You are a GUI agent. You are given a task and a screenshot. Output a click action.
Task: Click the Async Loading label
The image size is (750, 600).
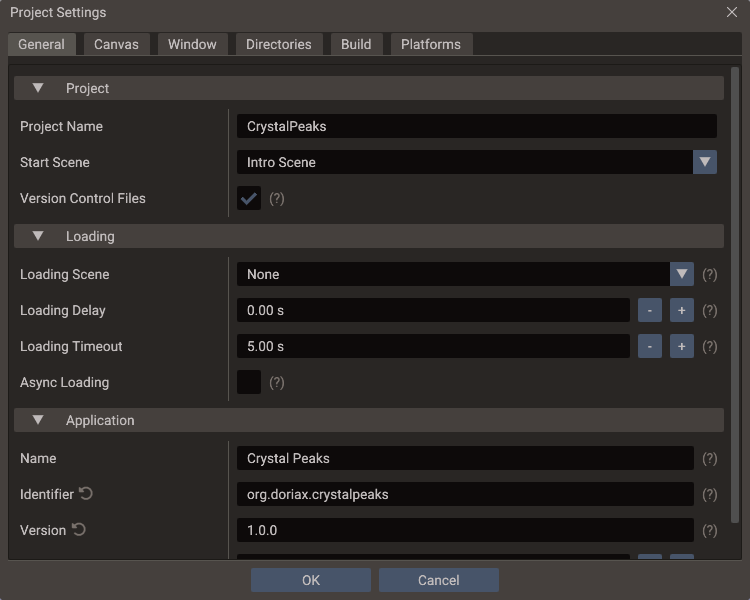(x=65, y=382)
